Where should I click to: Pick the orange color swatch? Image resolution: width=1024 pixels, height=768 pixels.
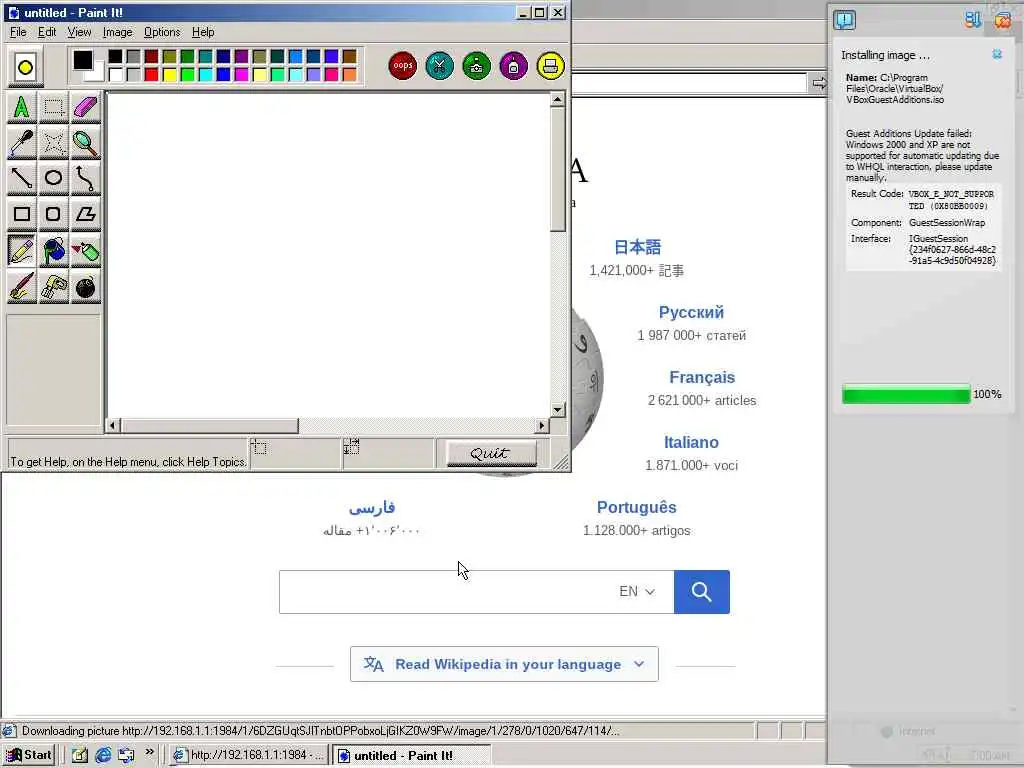349,75
